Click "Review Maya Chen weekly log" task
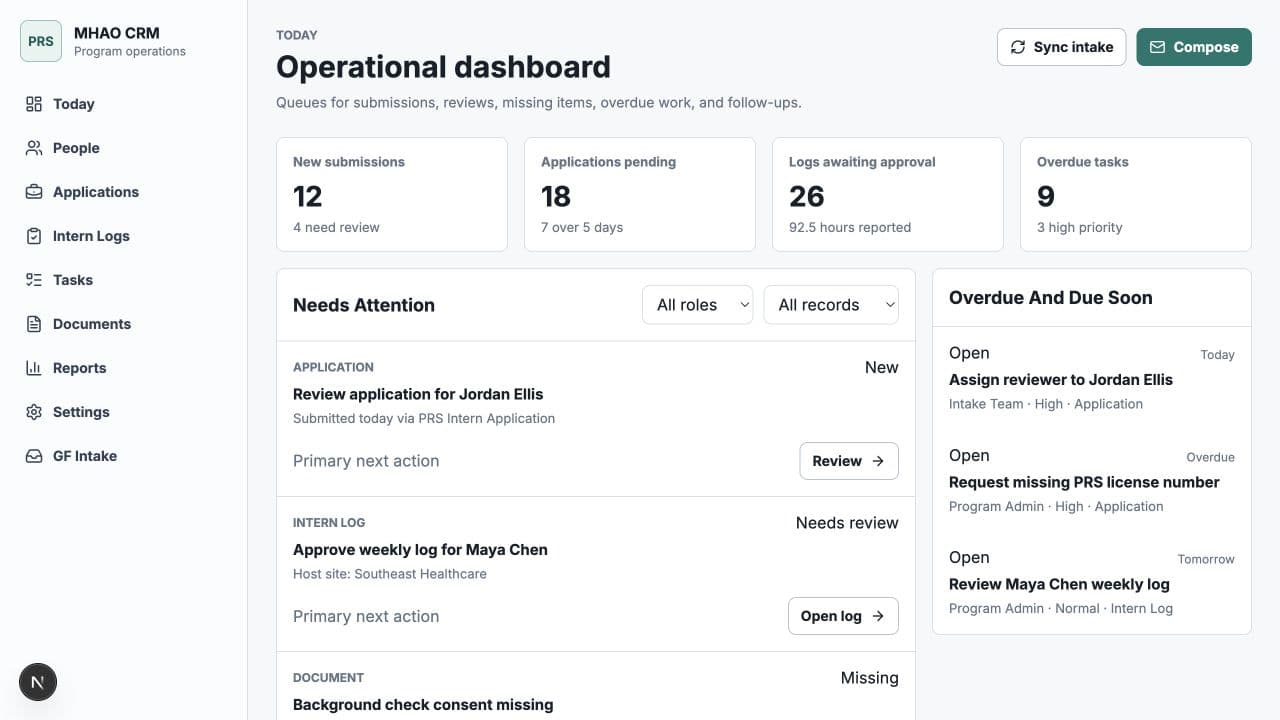The height and width of the screenshot is (720, 1280). (x=1059, y=584)
